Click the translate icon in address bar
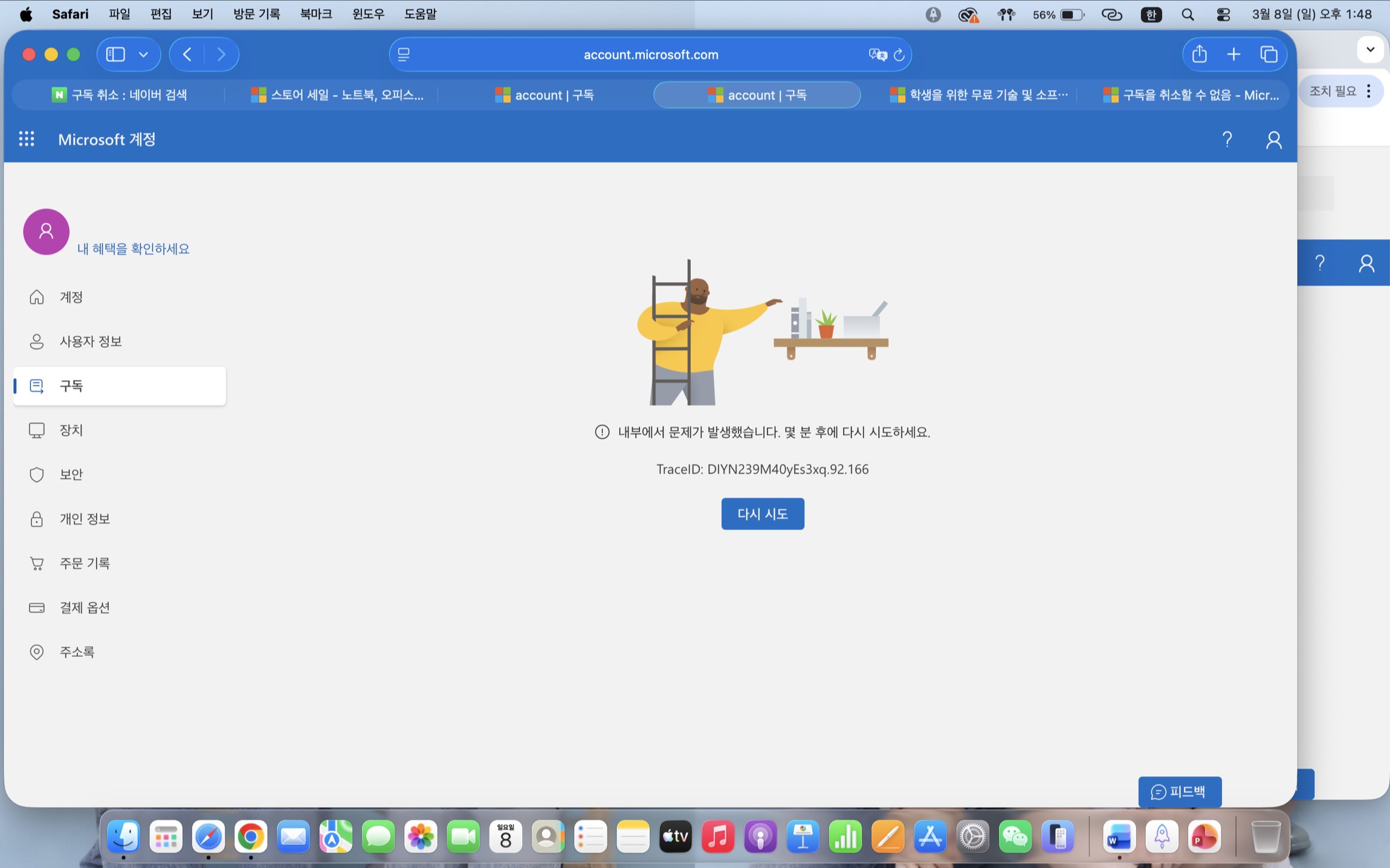 pyautogui.click(x=877, y=54)
